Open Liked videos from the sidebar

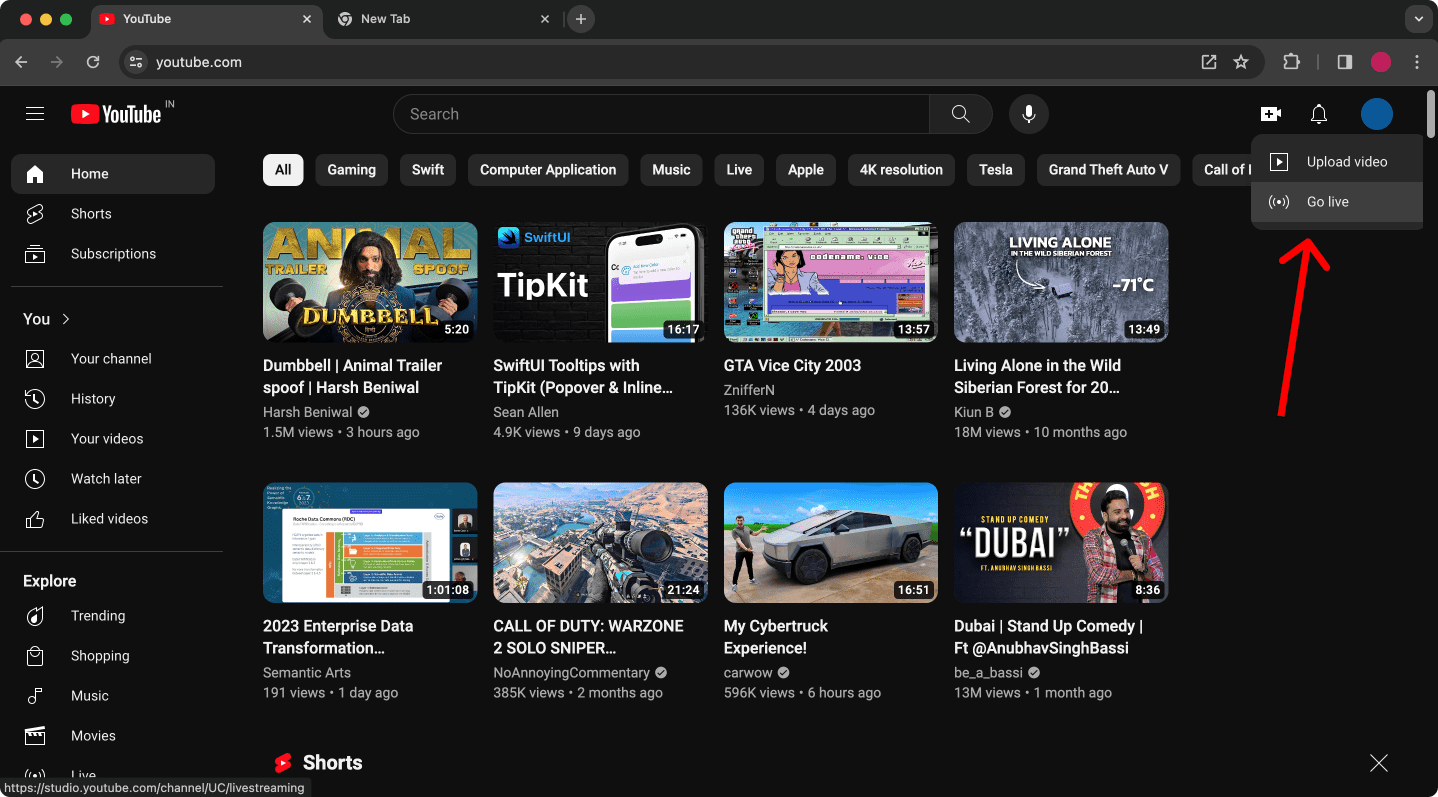click(x=34, y=518)
